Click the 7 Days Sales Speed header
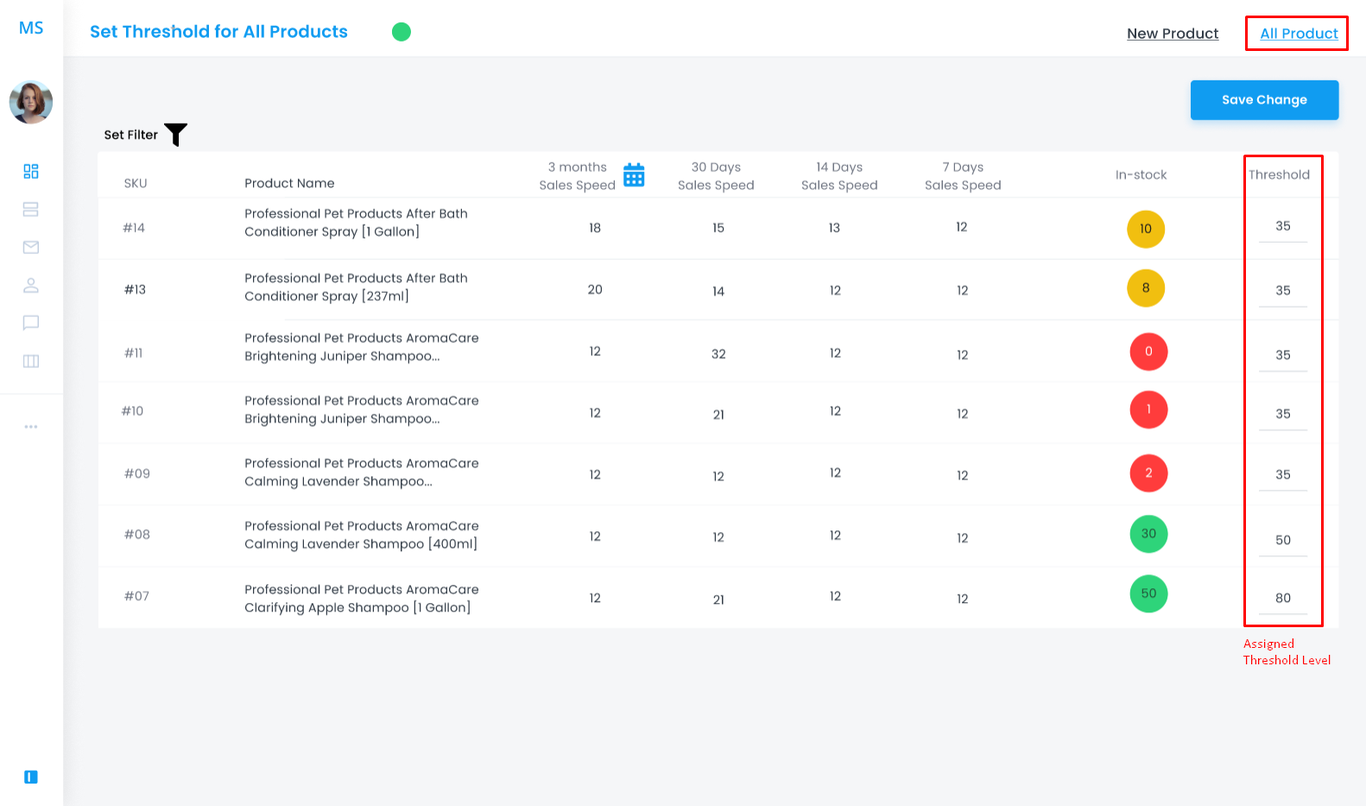Viewport: 1366px width, 806px height. (x=962, y=176)
